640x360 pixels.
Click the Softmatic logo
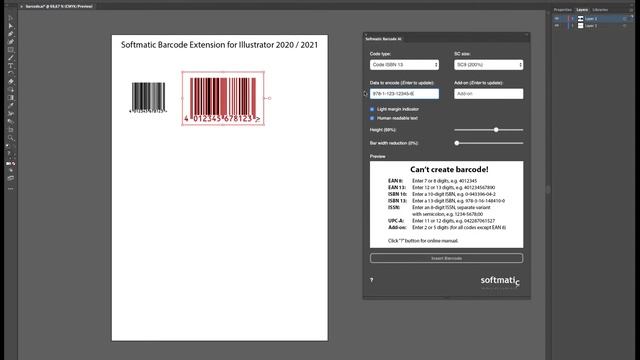[500, 281]
